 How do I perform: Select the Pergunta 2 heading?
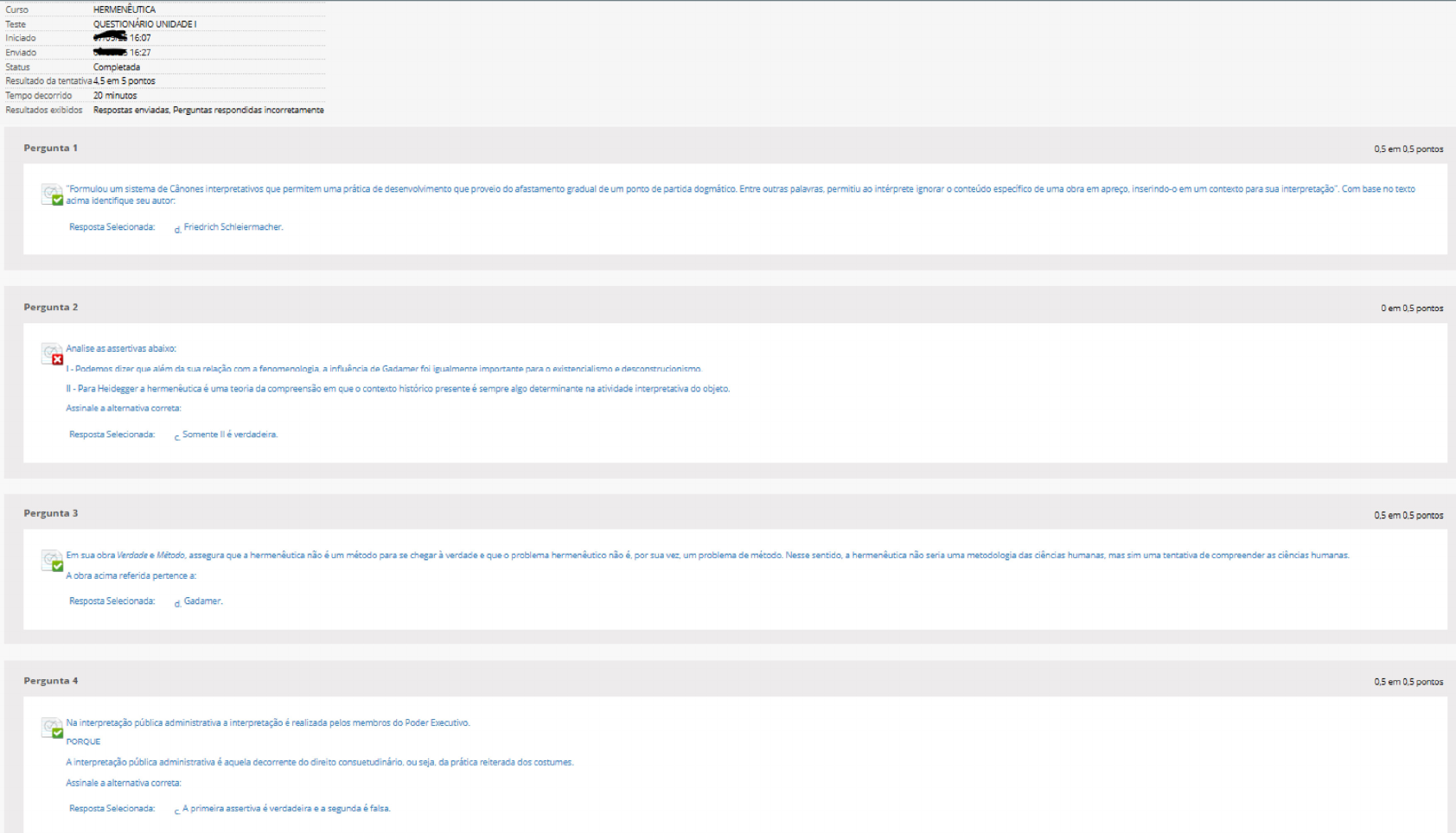tap(50, 307)
